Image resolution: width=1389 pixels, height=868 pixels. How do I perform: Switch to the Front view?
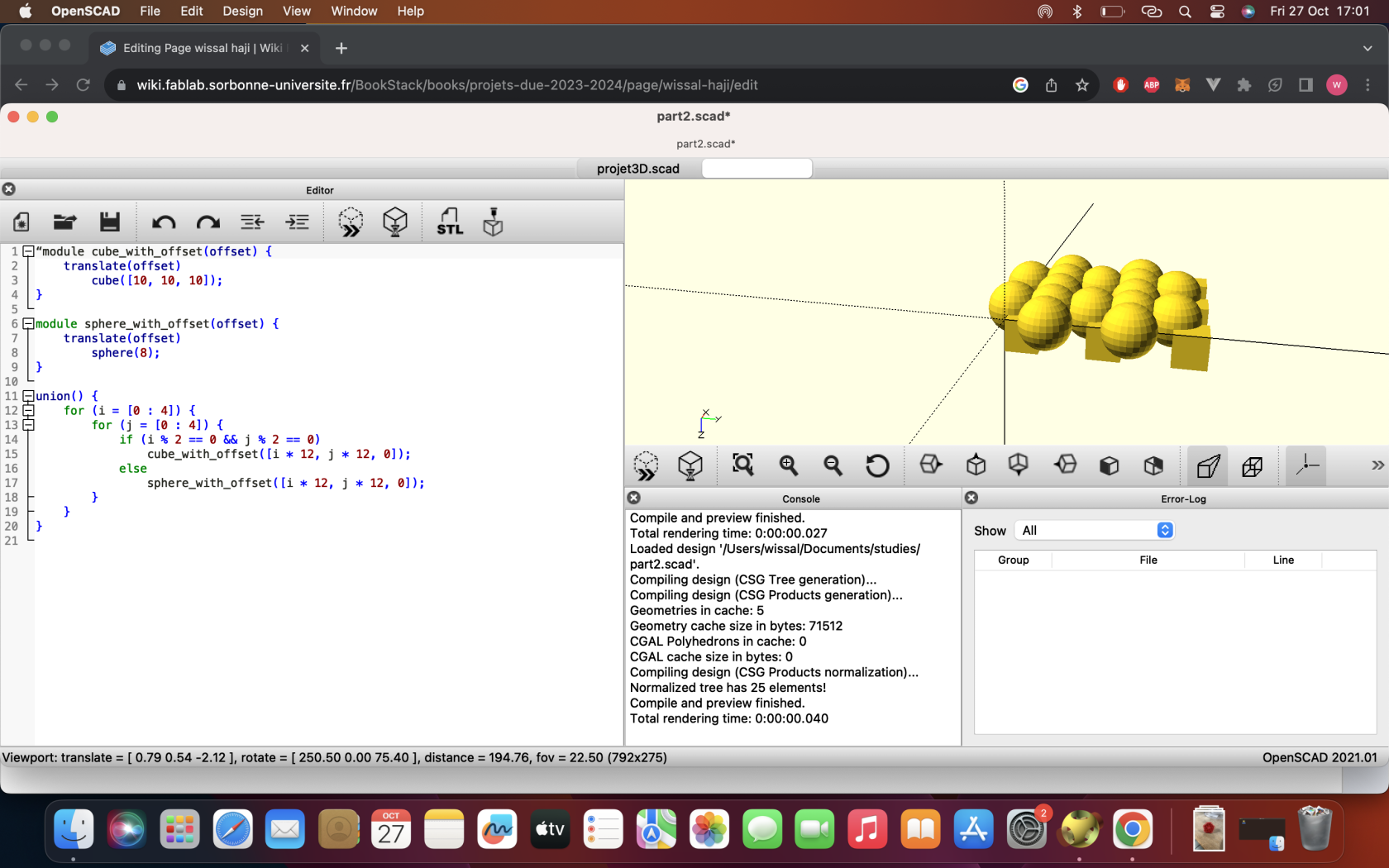pos(1110,465)
